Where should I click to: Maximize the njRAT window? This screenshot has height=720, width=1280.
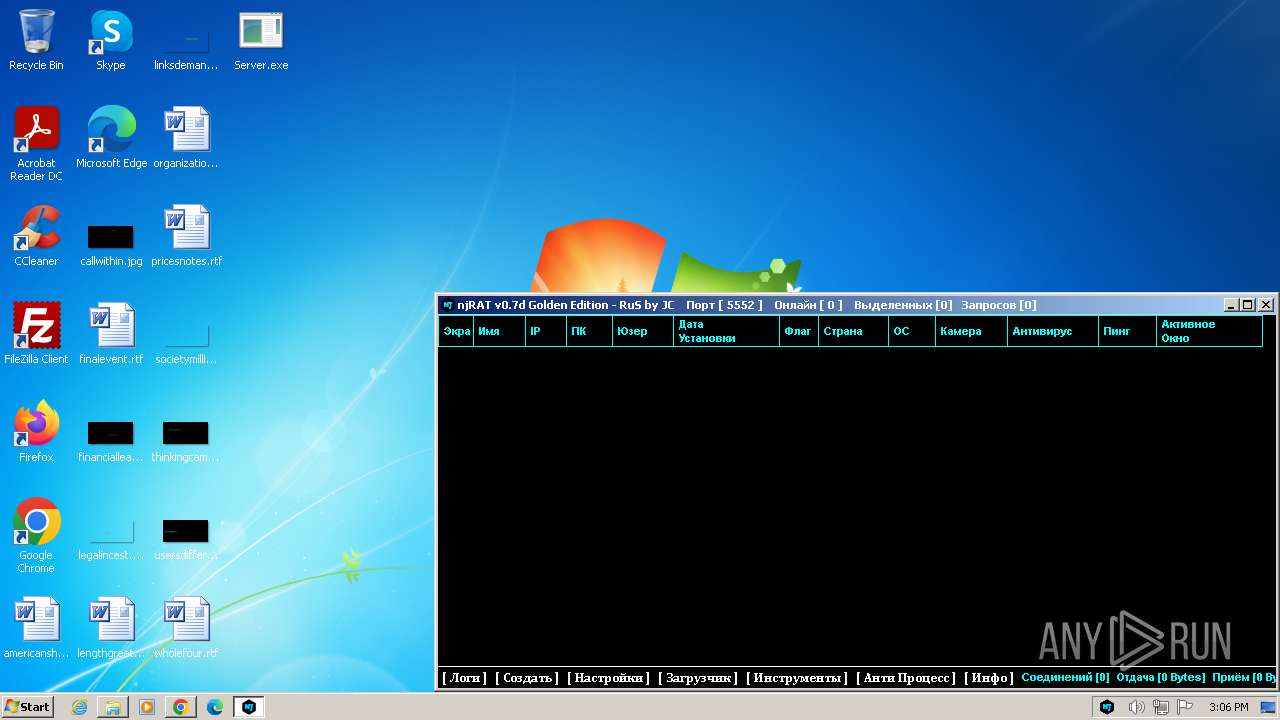pyautogui.click(x=1248, y=305)
